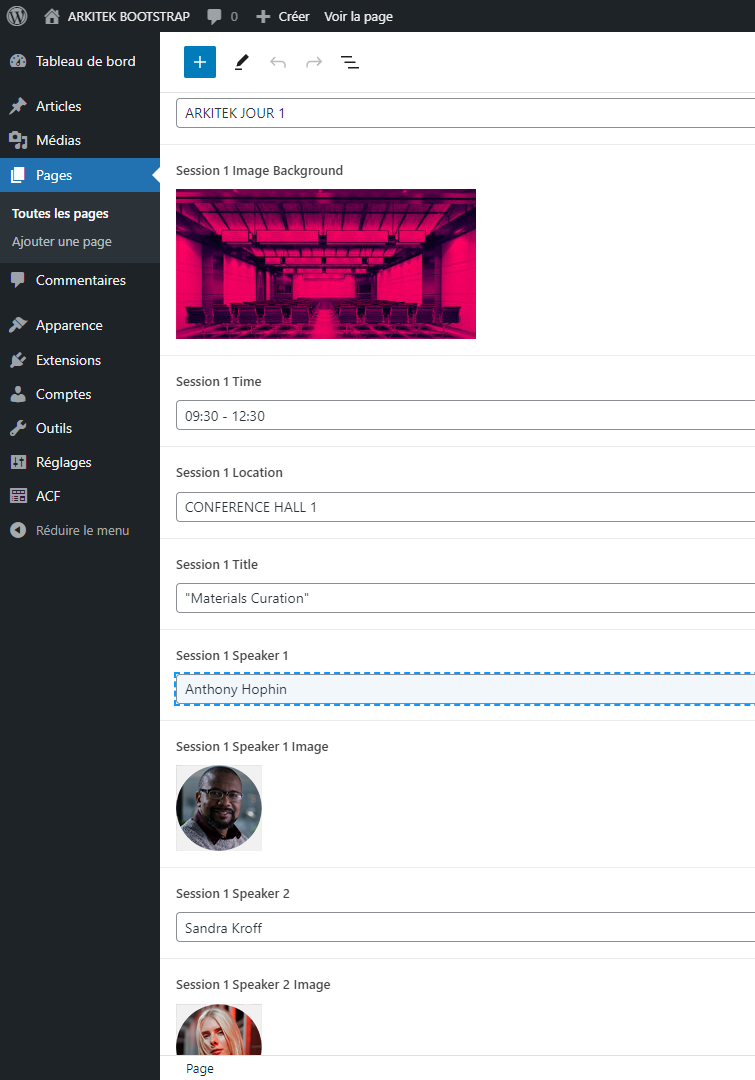Click the WordPress logo icon
This screenshot has height=1080, width=755.
click(17, 16)
